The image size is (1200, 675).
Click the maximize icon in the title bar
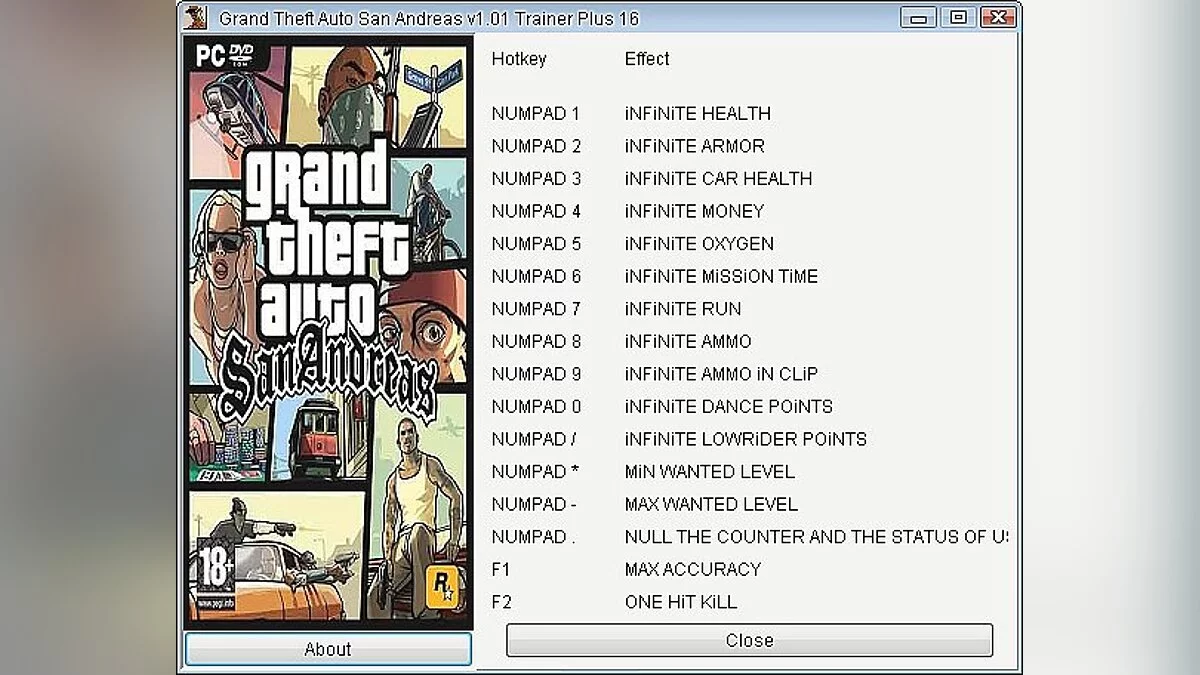[958, 17]
